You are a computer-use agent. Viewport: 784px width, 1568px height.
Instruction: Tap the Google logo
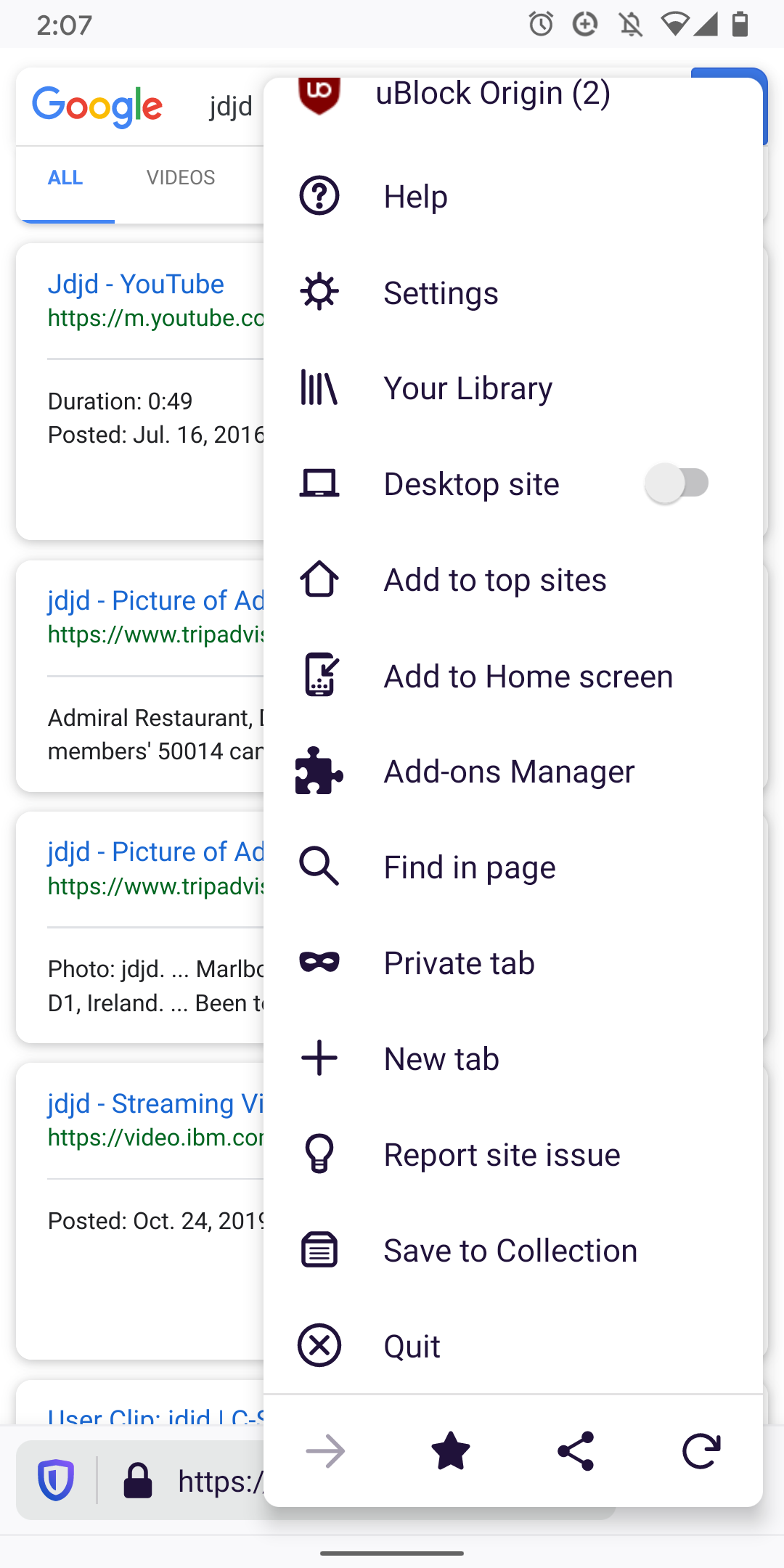pos(97,107)
